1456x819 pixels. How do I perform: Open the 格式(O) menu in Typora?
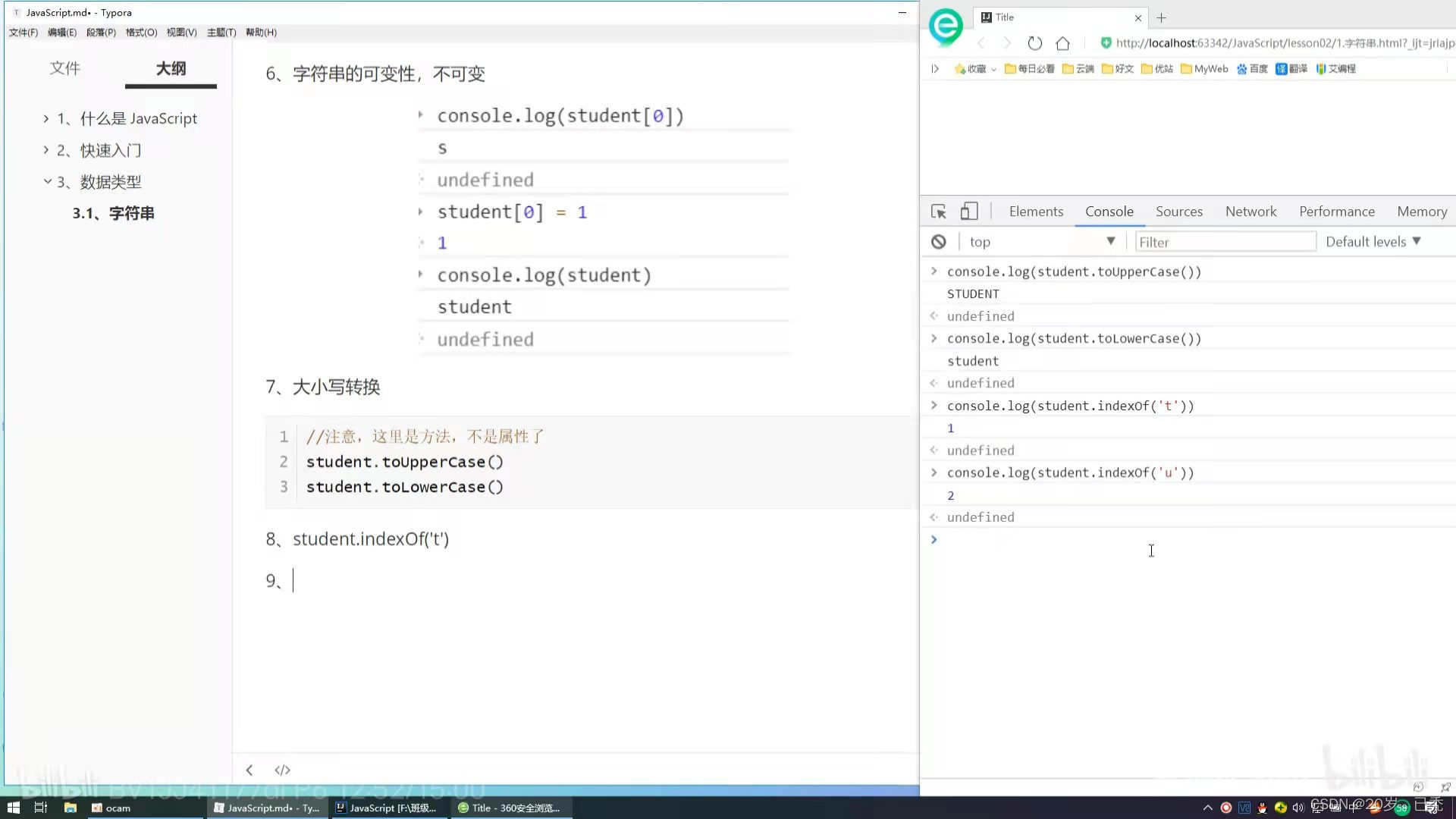pyautogui.click(x=141, y=33)
